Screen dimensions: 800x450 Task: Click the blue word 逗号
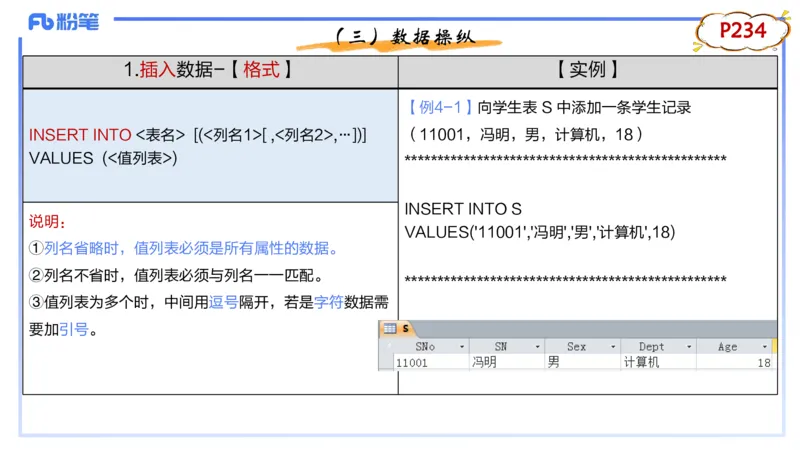click(223, 303)
